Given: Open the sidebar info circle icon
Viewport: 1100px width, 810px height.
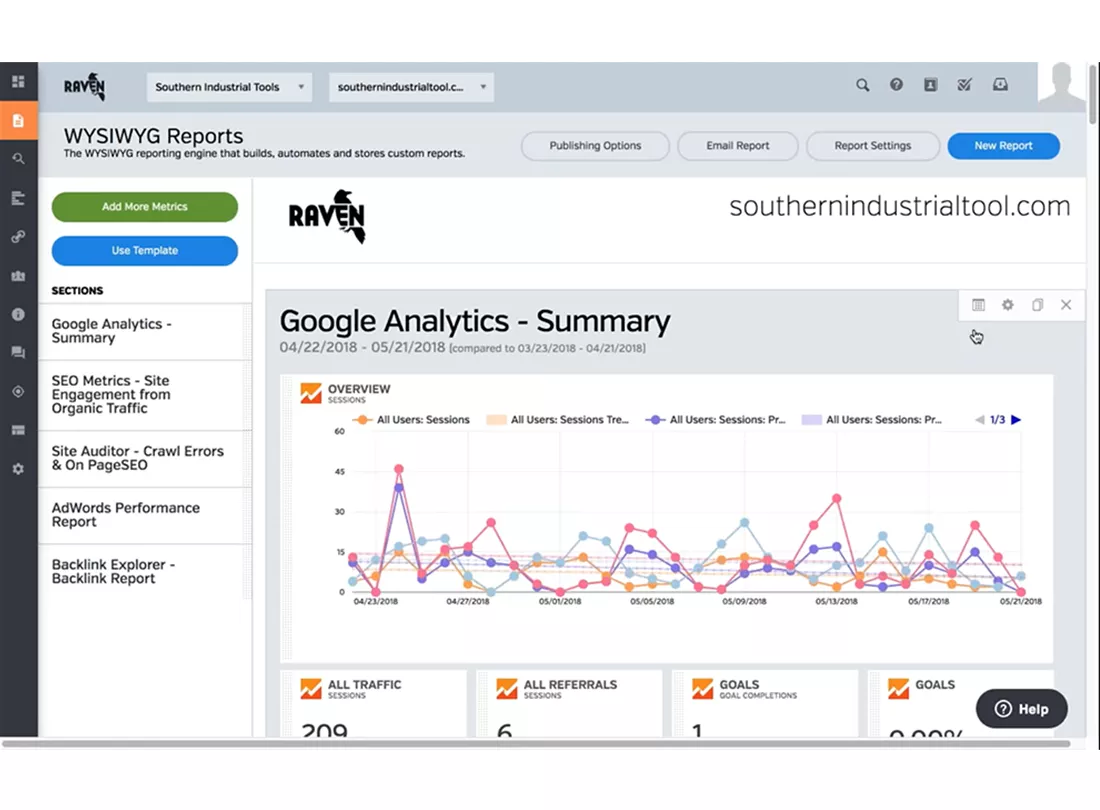Looking at the screenshot, I should [x=18, y=314].
